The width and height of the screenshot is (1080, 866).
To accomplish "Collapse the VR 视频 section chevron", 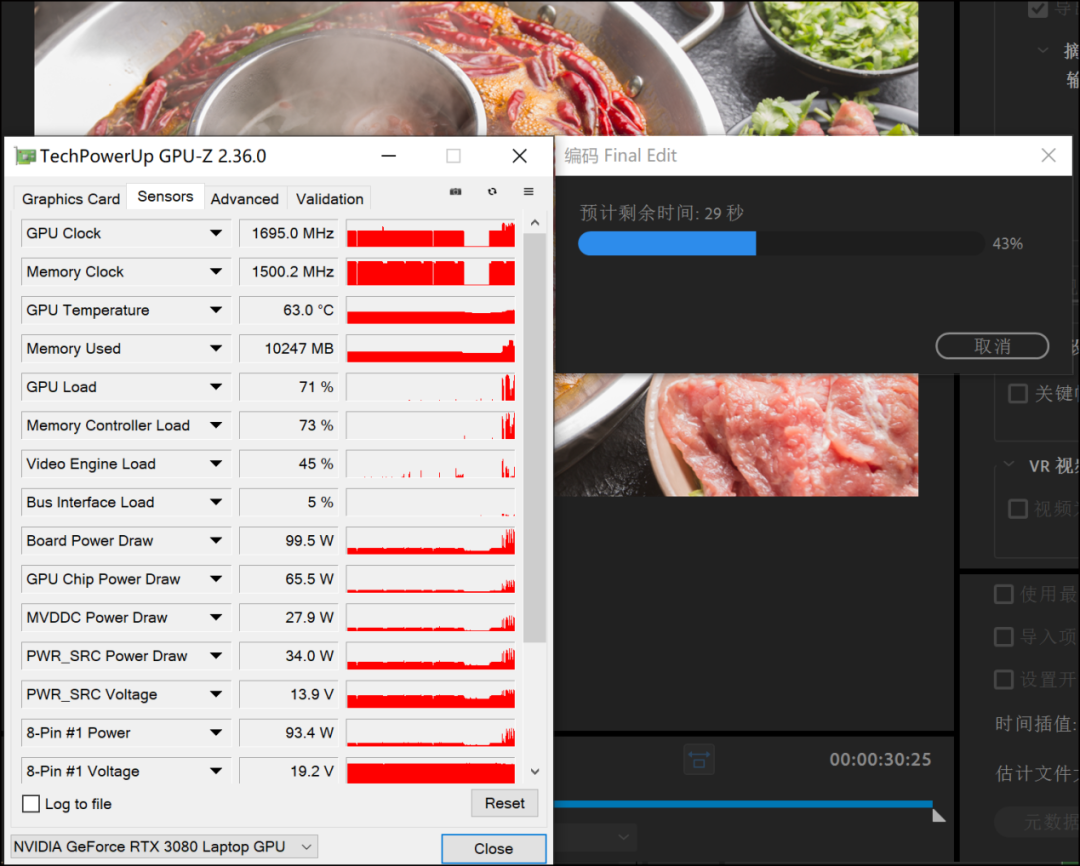I will [1009, 464].
